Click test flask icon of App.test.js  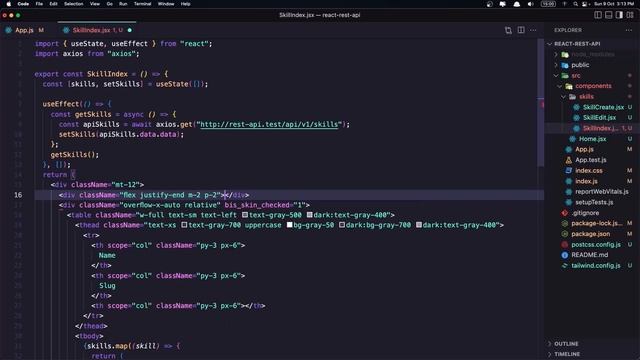pyautogui.click(x=569, y=160)
